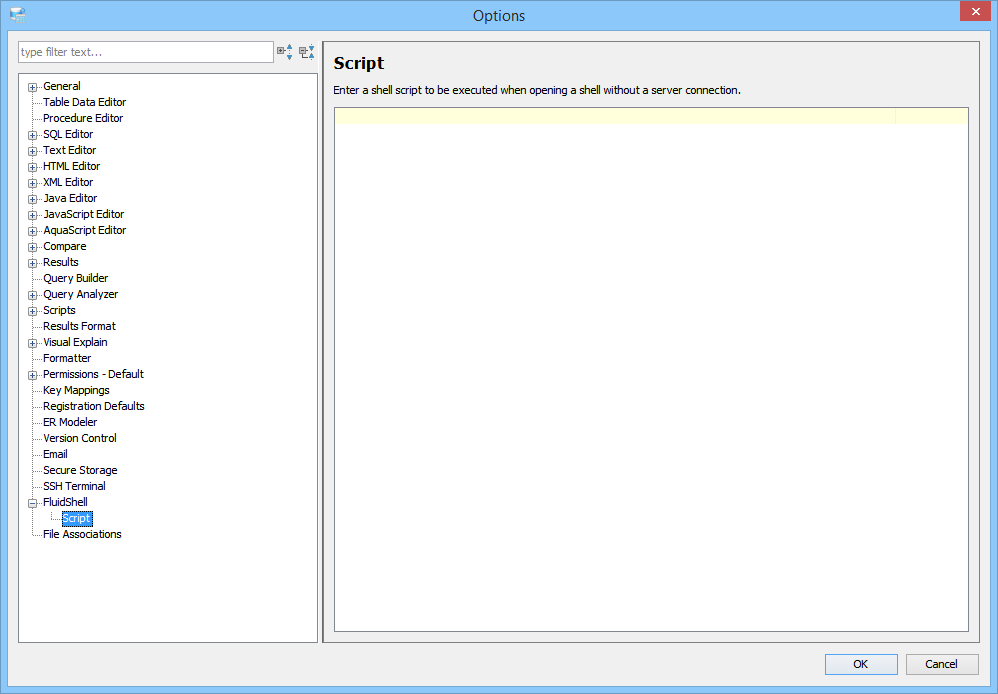Expand the Visual Explain tree node
Screen dimensions: 998x694
(x=32, y=343)
